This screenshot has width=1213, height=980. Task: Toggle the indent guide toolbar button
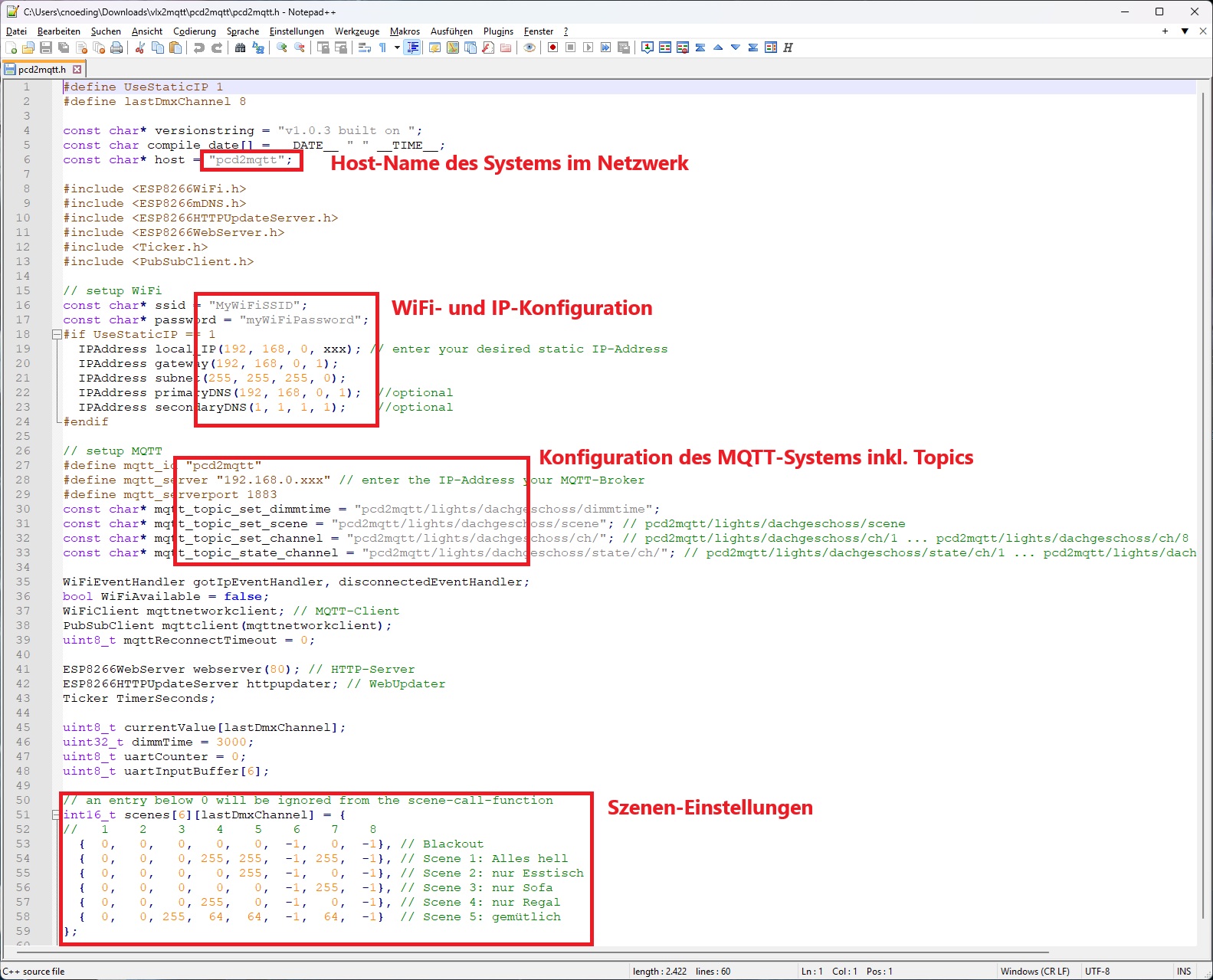pyautogui.click(x=412, y=48)
